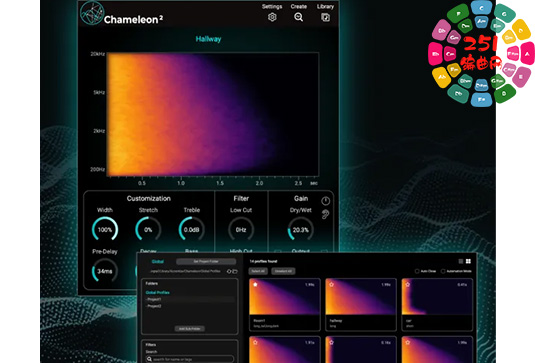
Task: Toggle favorite star on hallway profile
Action: tap(331, 284)
